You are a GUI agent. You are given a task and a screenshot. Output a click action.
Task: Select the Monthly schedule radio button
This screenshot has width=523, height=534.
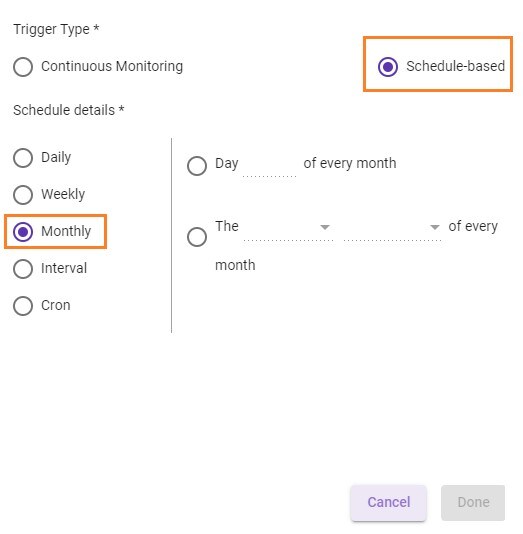23,232
